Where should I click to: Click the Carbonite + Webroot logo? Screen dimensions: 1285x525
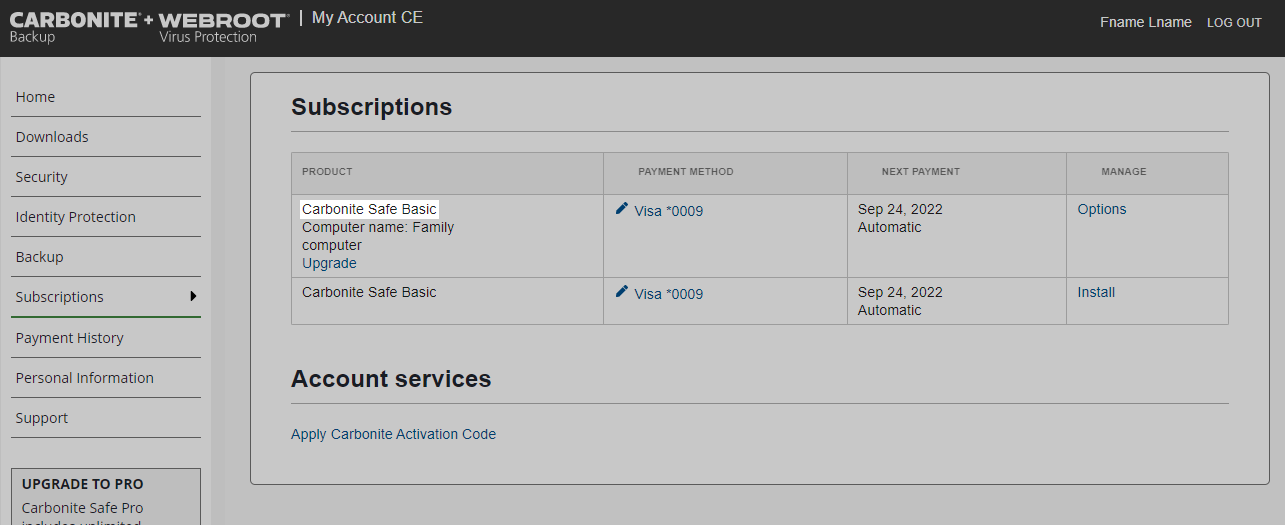click(x=149, y=28)
